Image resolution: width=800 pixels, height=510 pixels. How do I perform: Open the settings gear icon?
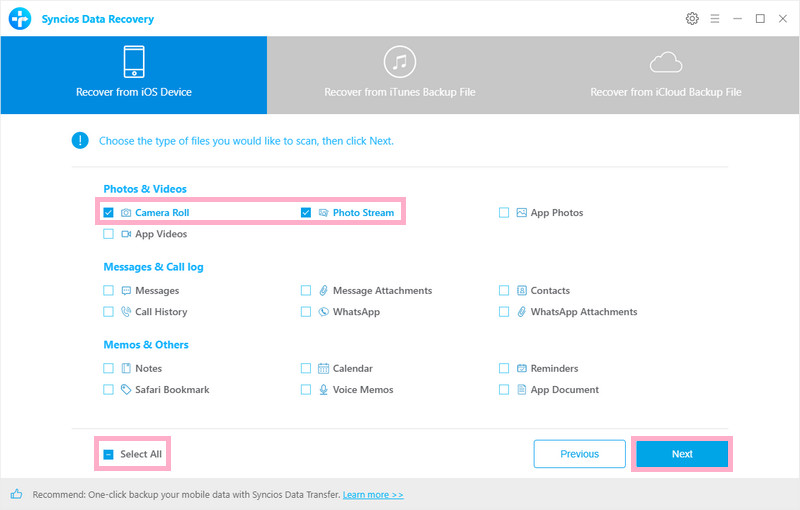tap(692, 19)
